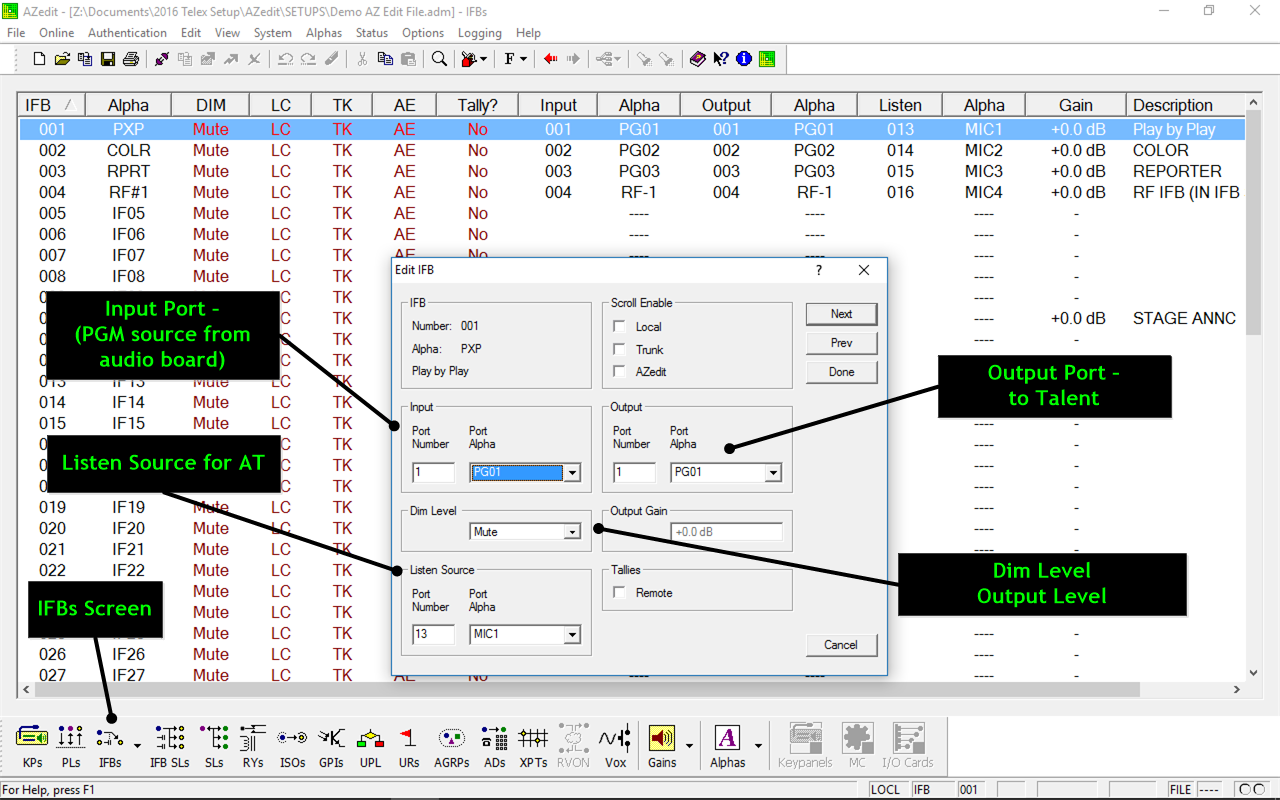Screen dimensions: 1280x800
Task: Click the Copy toolbar icon
Action: click(385, 59)
